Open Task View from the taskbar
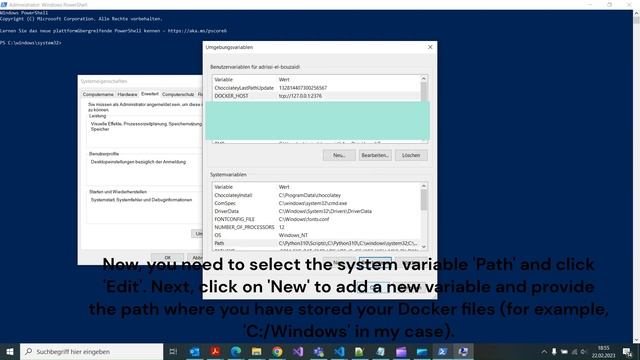 coord(173,351)
